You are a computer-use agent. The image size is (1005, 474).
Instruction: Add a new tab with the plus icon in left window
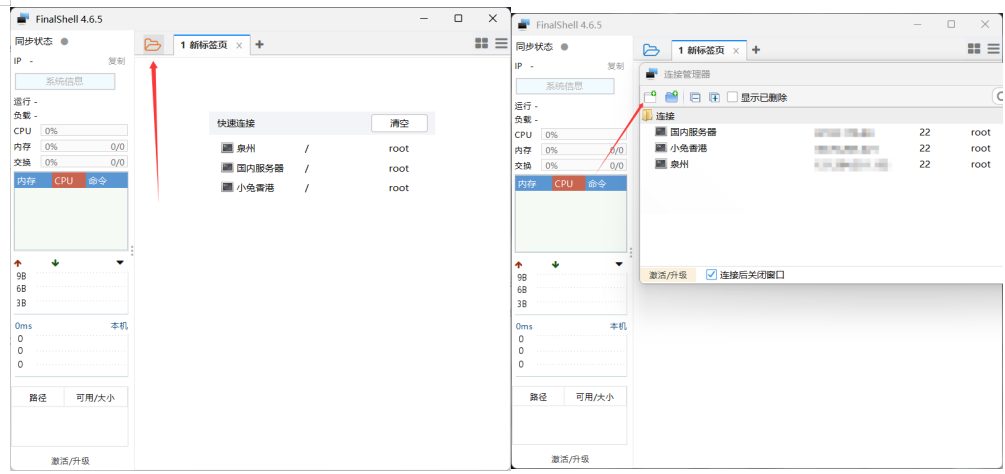[260, 44]
